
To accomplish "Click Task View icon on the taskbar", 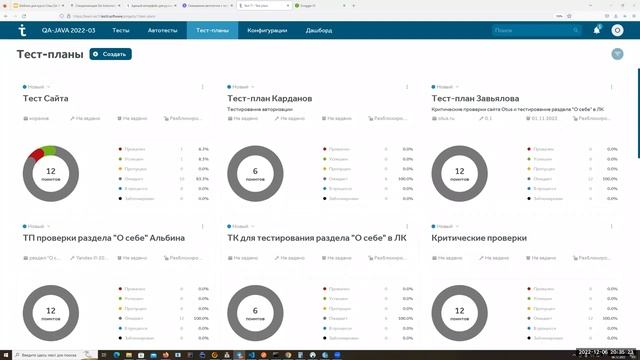I will tap(104, 355).
